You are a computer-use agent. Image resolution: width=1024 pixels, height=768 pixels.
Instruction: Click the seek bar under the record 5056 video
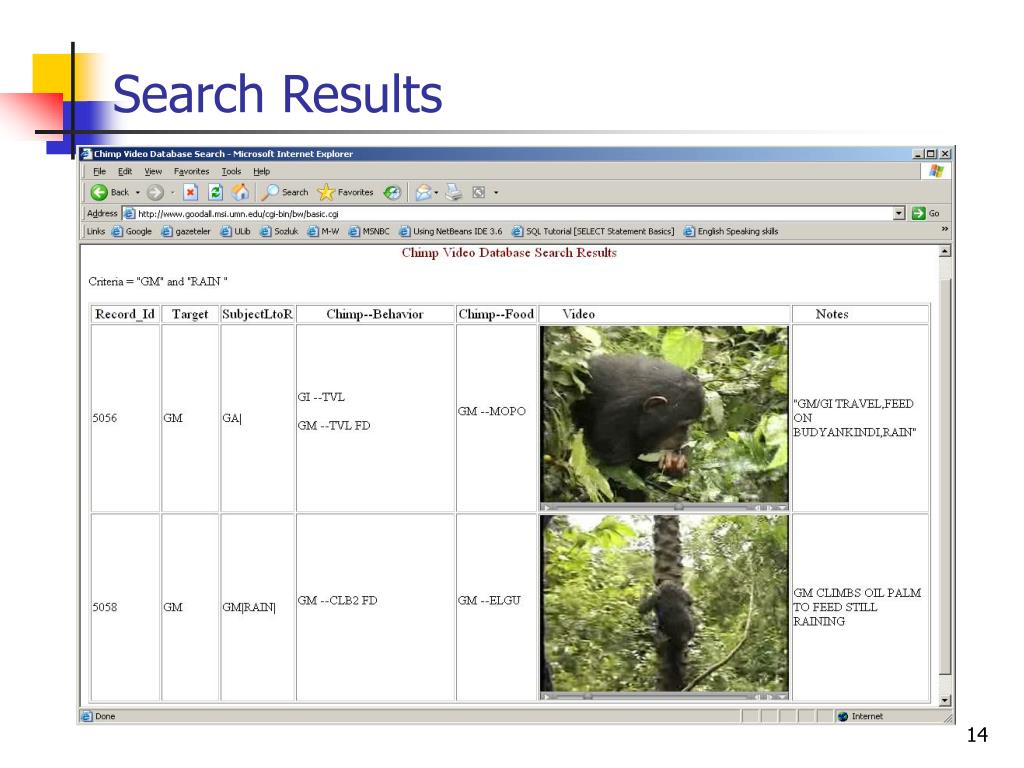(653, 507)
